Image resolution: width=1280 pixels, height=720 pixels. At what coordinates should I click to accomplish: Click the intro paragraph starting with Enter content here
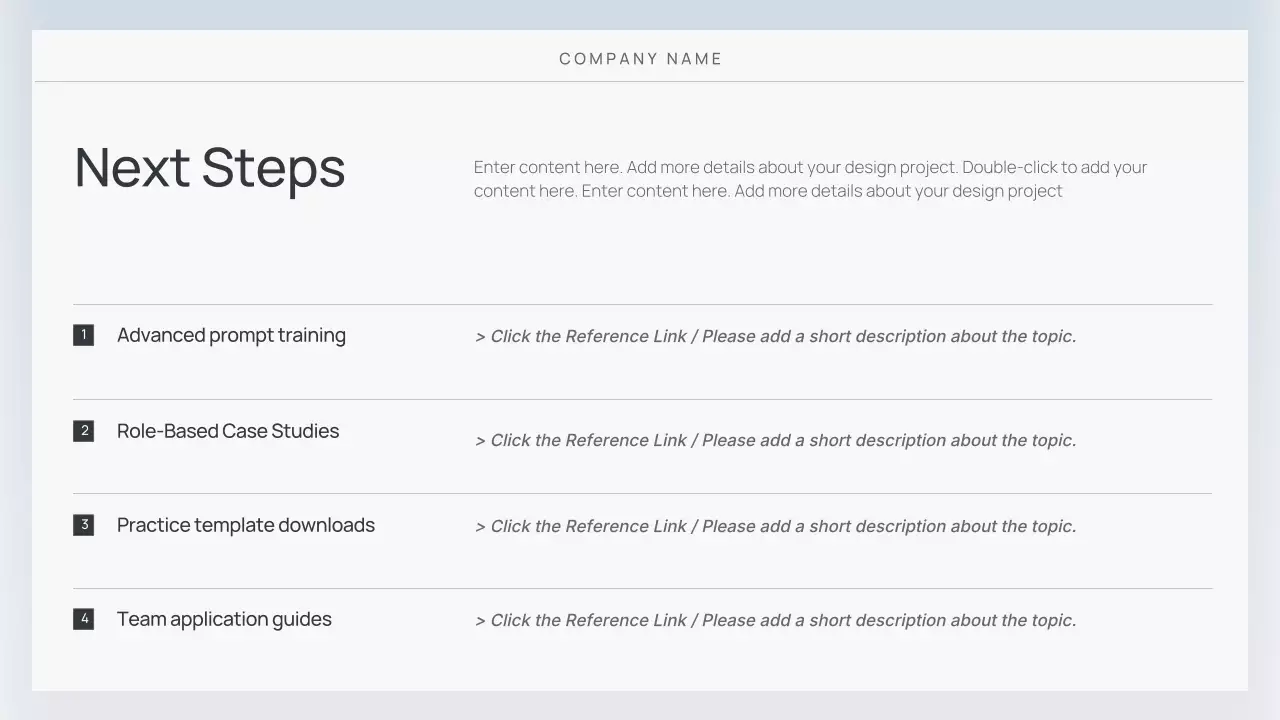point(810,179)
